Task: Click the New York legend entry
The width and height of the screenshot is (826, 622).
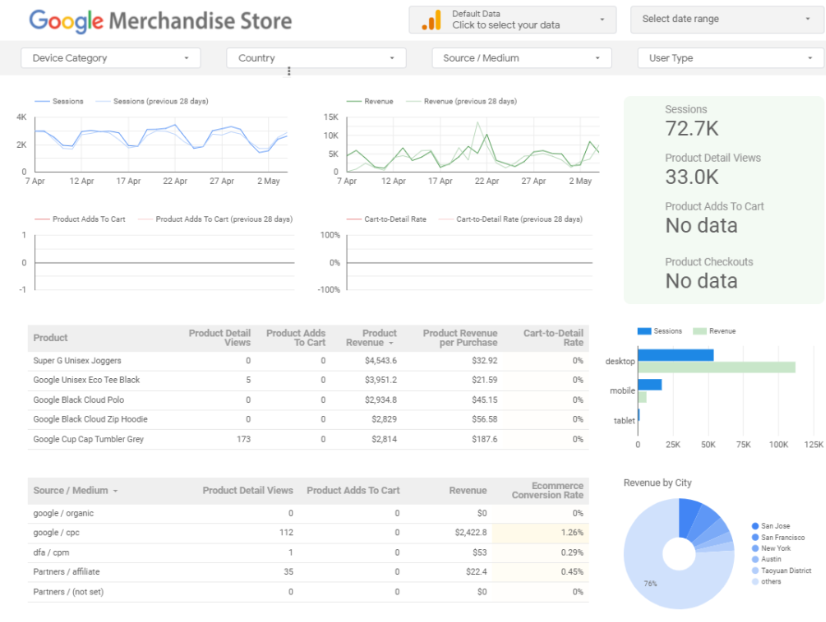Action: pos(771,548)
